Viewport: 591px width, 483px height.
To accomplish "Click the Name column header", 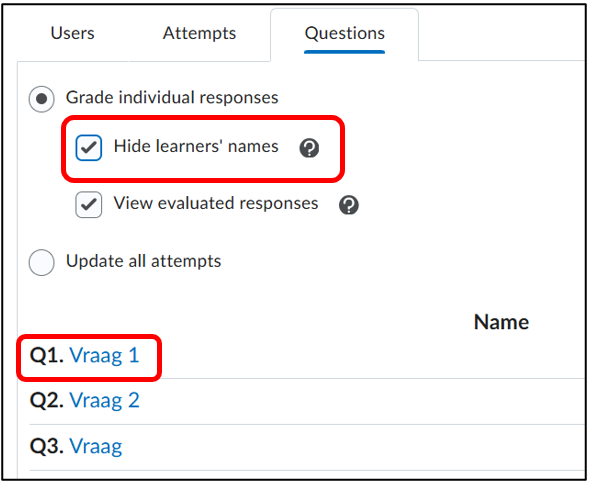I will [x=501, y=322].
